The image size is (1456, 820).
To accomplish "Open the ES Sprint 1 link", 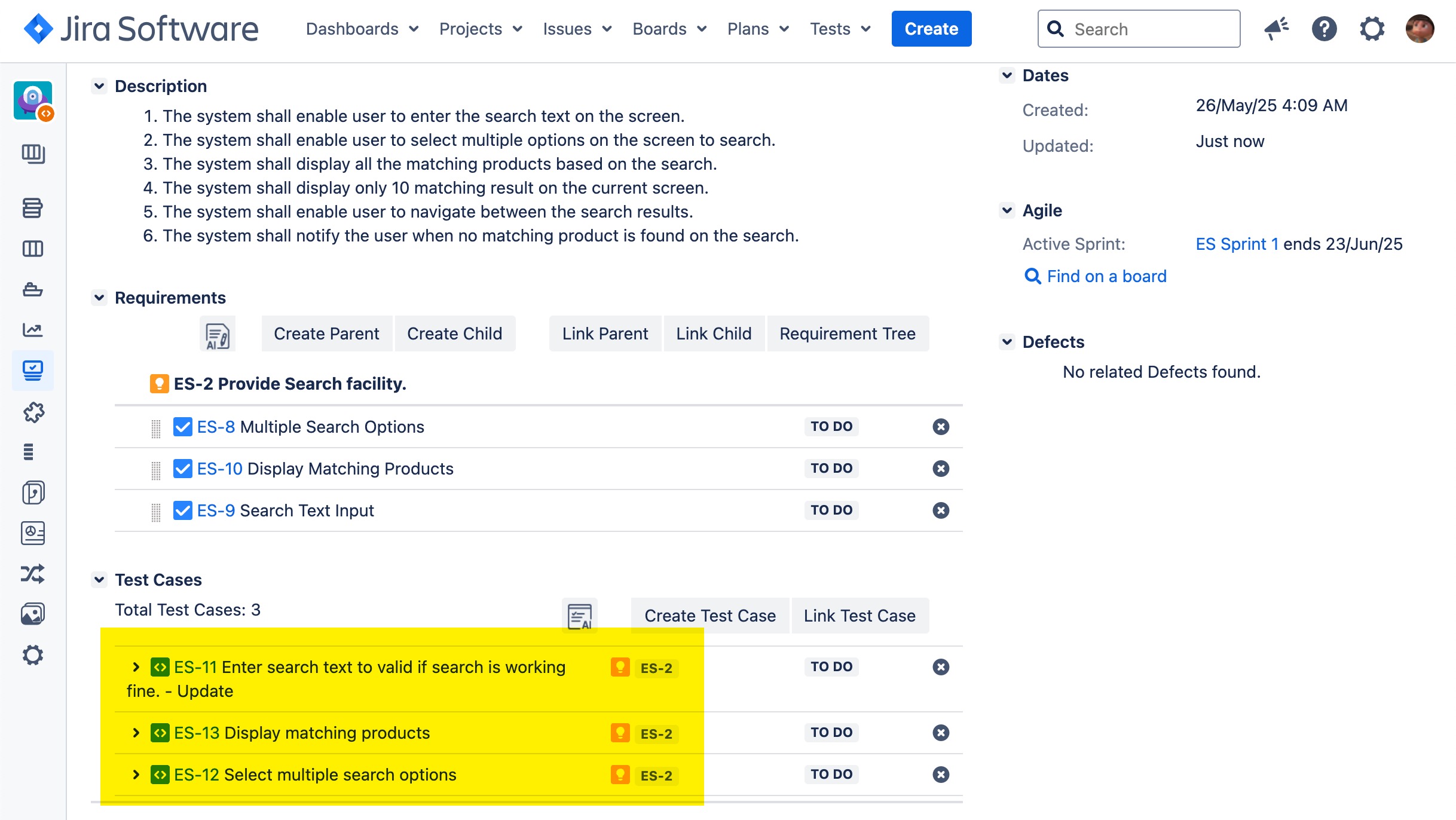I will pyautogui.click(x=1237, y=244).
